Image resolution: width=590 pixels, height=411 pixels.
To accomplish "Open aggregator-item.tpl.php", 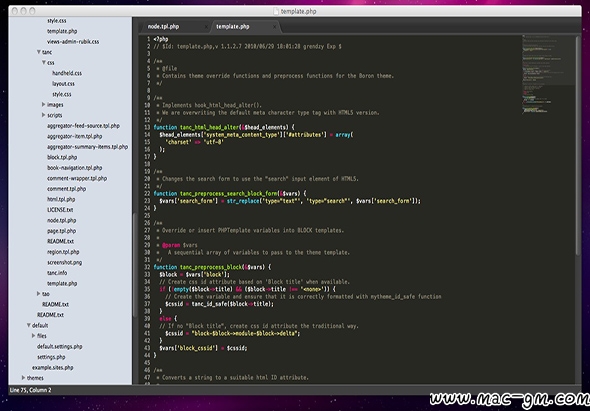I will 75,136.
